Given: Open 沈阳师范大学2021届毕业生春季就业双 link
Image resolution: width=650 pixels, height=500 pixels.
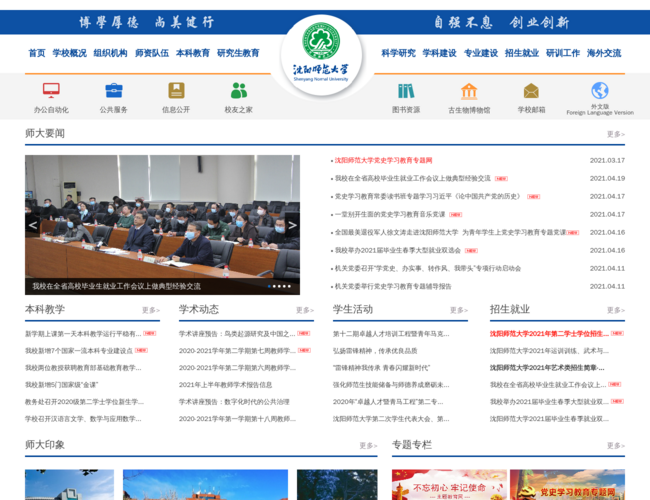Looking at the screenshot, I should [x=549, y=419].
